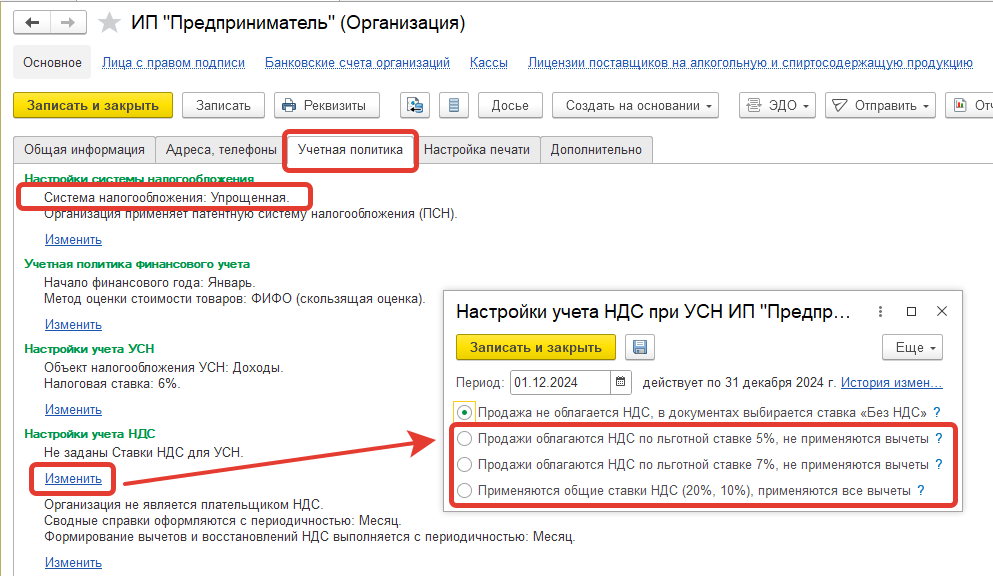The height and width of the screenshot is (576, 993).
Task: Click the printer icon on Реквизиты button
Action: (288, 104)
